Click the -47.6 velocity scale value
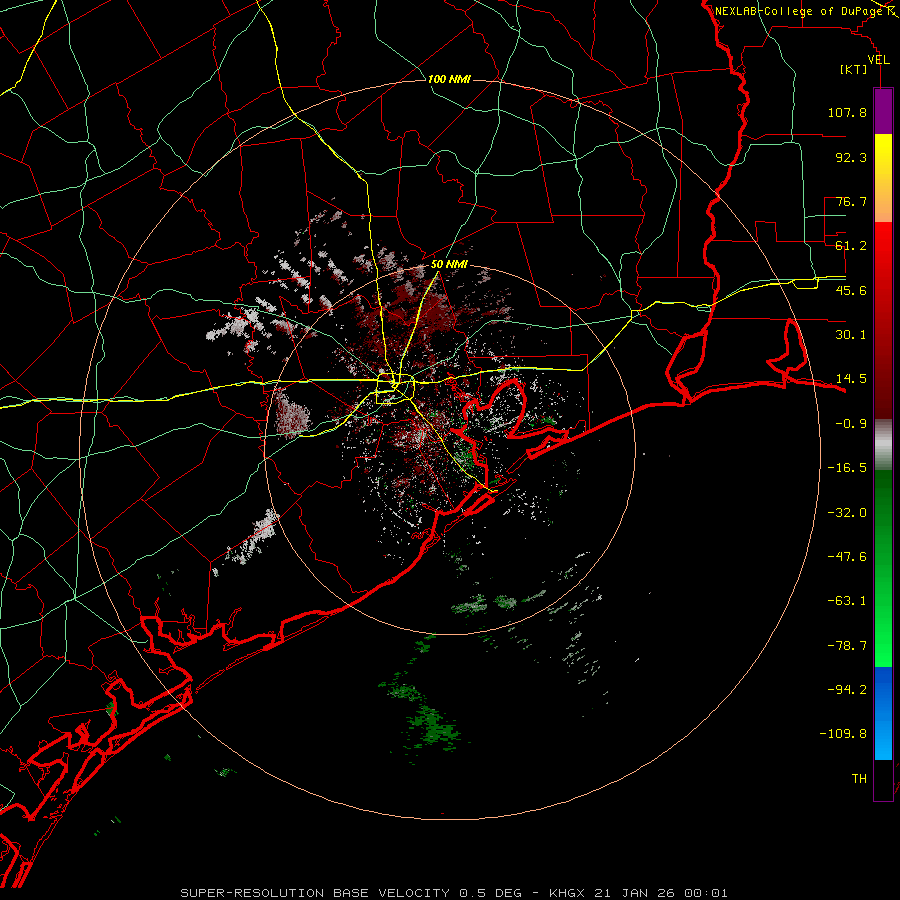 click(847, 557)
